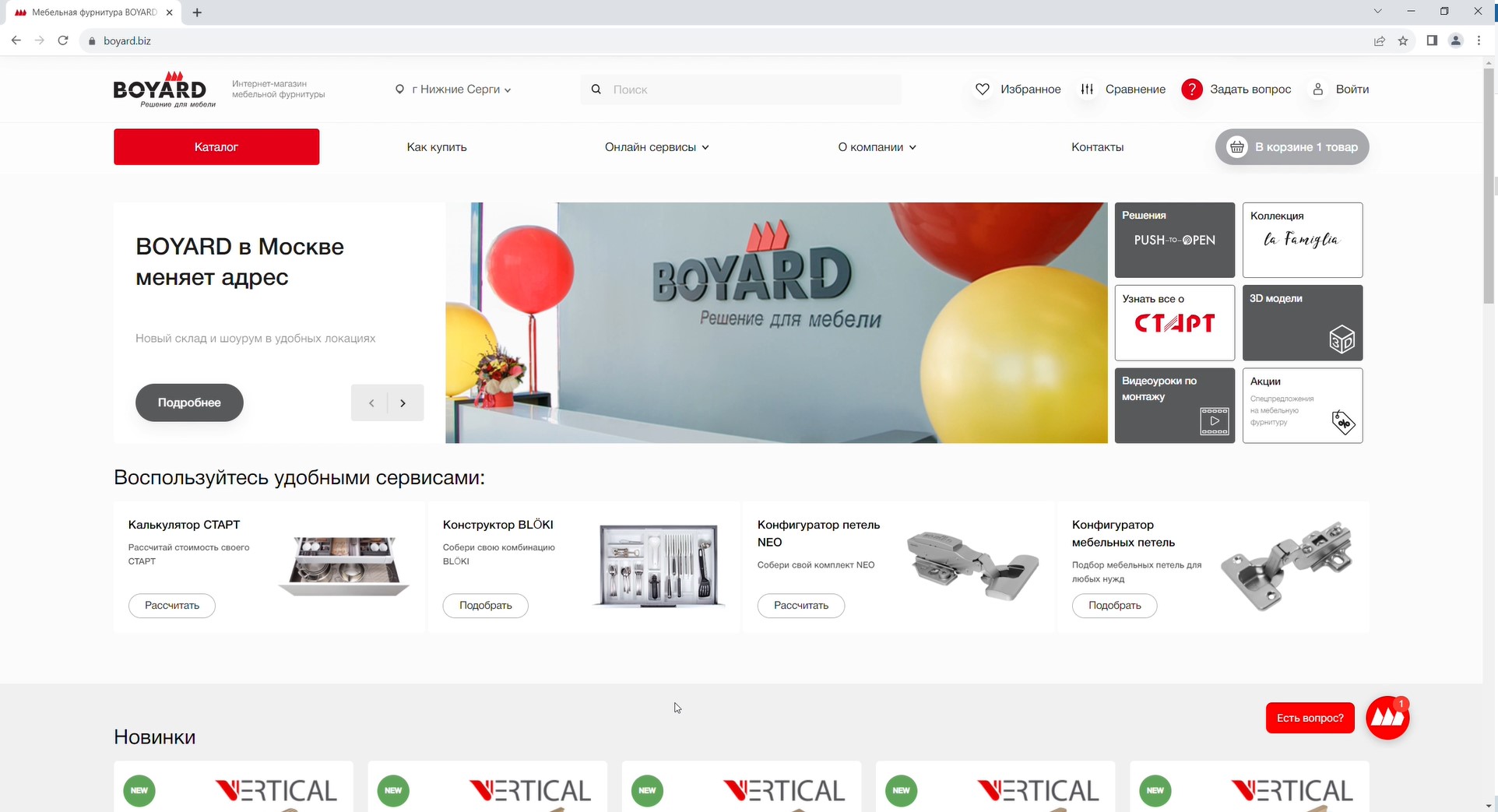Open the Избранное favorites link
This screenshot has height=812, width=1498.
pyautogui.click(x=1030, y=90)
